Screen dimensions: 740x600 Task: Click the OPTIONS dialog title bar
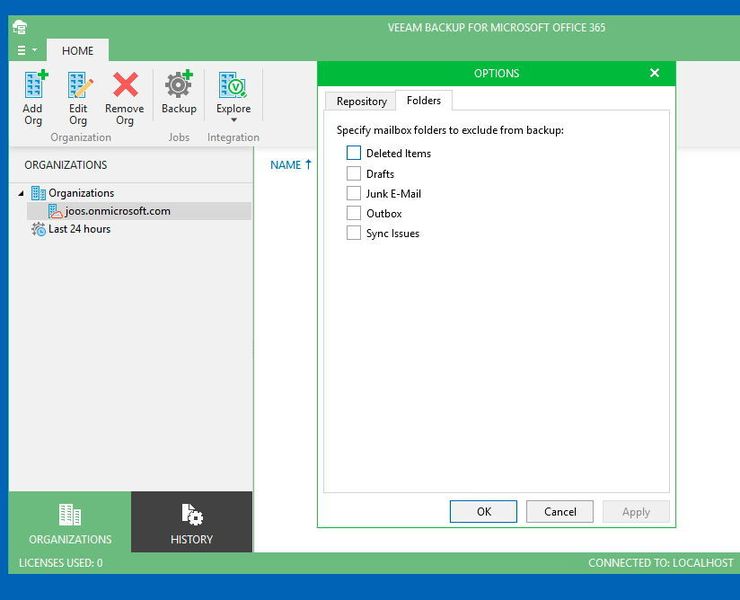(x=496, y=73)
